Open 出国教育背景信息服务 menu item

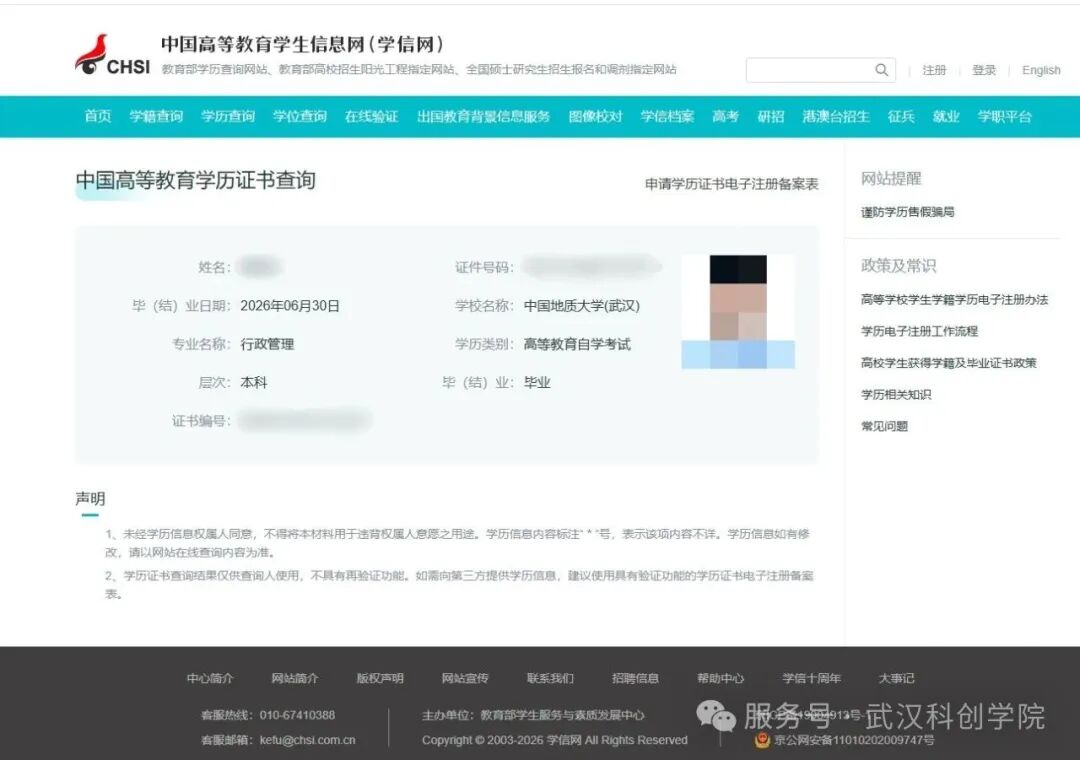click(484, 116)
